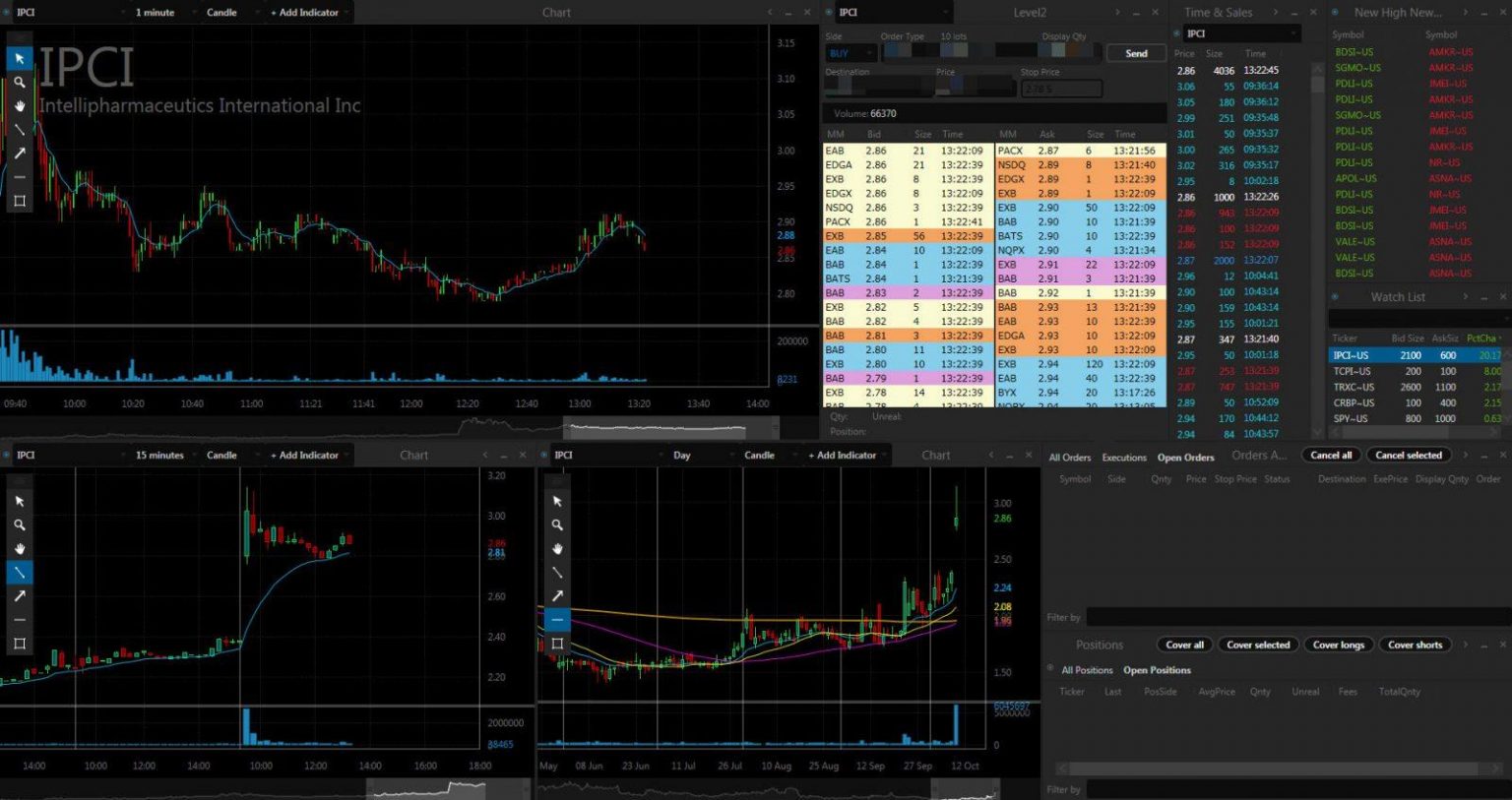Open the Time & Sales IPCI symbol dropdown
Viewport: 1512px width, 800px height.
pyautogui.click(x=1242, y=33)
